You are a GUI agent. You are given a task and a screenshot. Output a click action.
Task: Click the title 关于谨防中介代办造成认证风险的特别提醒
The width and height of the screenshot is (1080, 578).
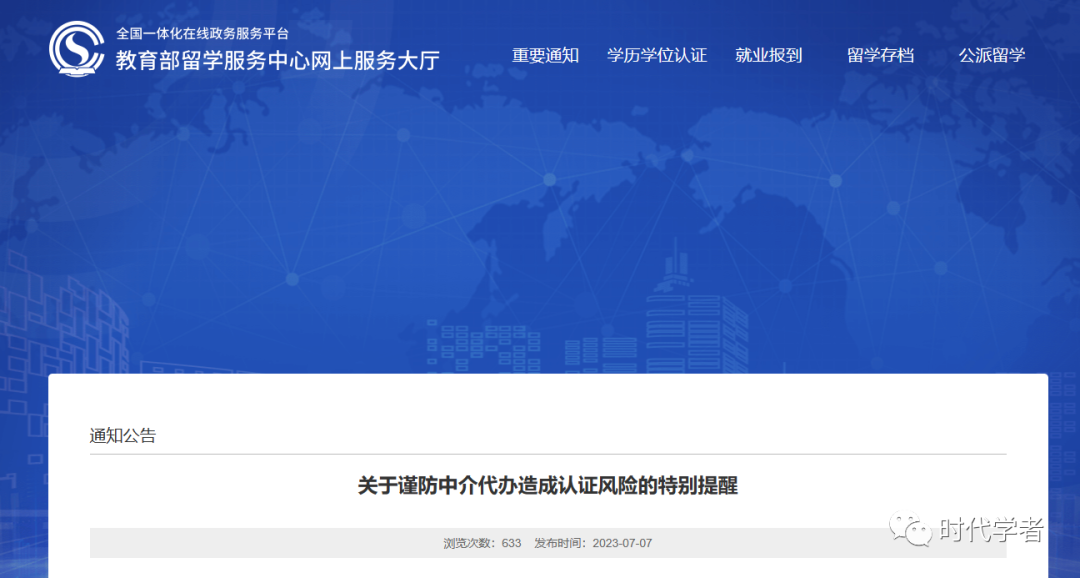pyautogui.click(x=548, y=486)
